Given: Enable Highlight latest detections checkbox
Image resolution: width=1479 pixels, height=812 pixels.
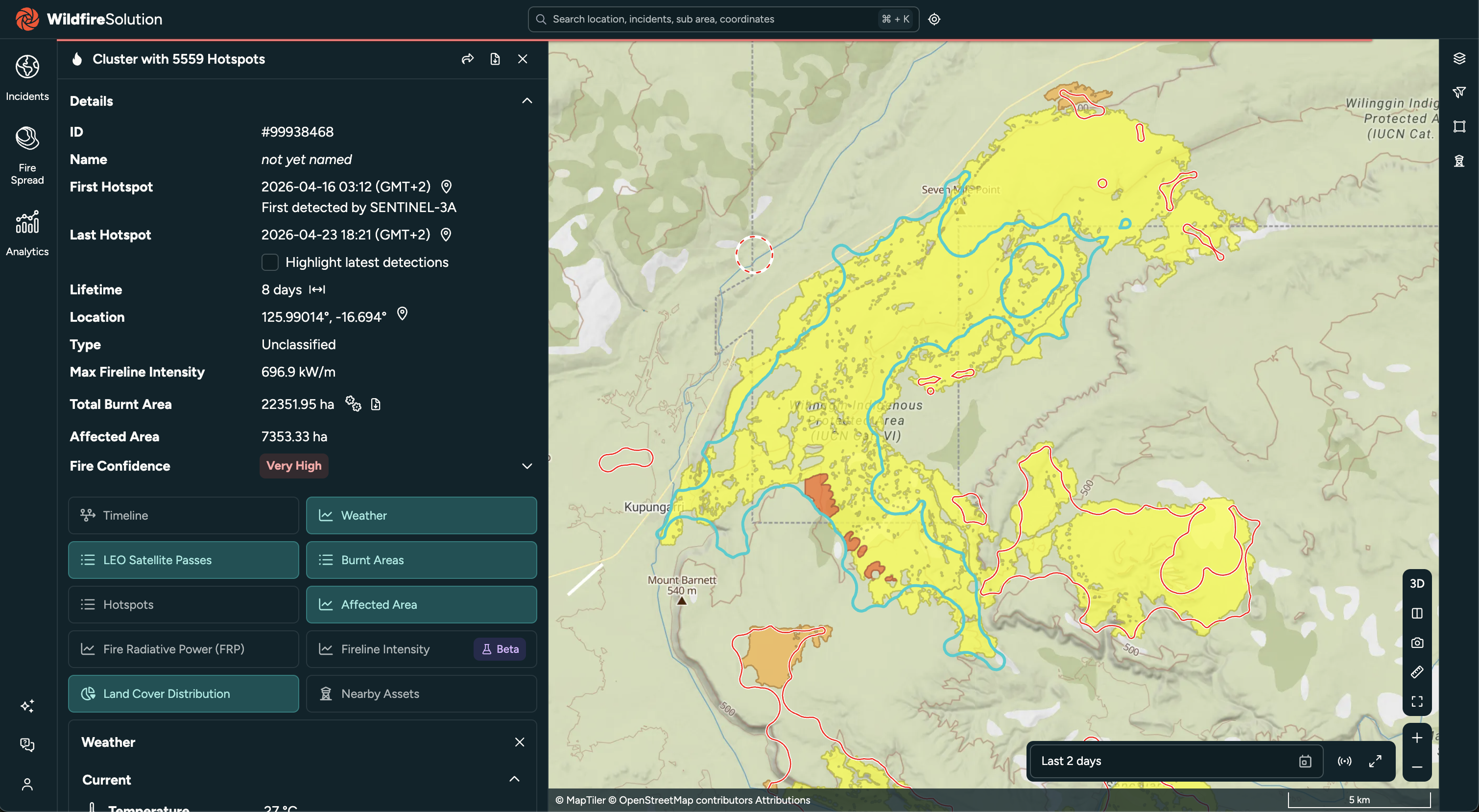Looking at the screenshot, I should 270,263.
